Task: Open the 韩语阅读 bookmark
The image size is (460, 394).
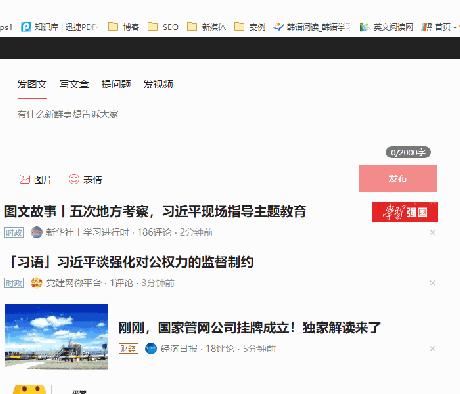Action: [312, 27]
